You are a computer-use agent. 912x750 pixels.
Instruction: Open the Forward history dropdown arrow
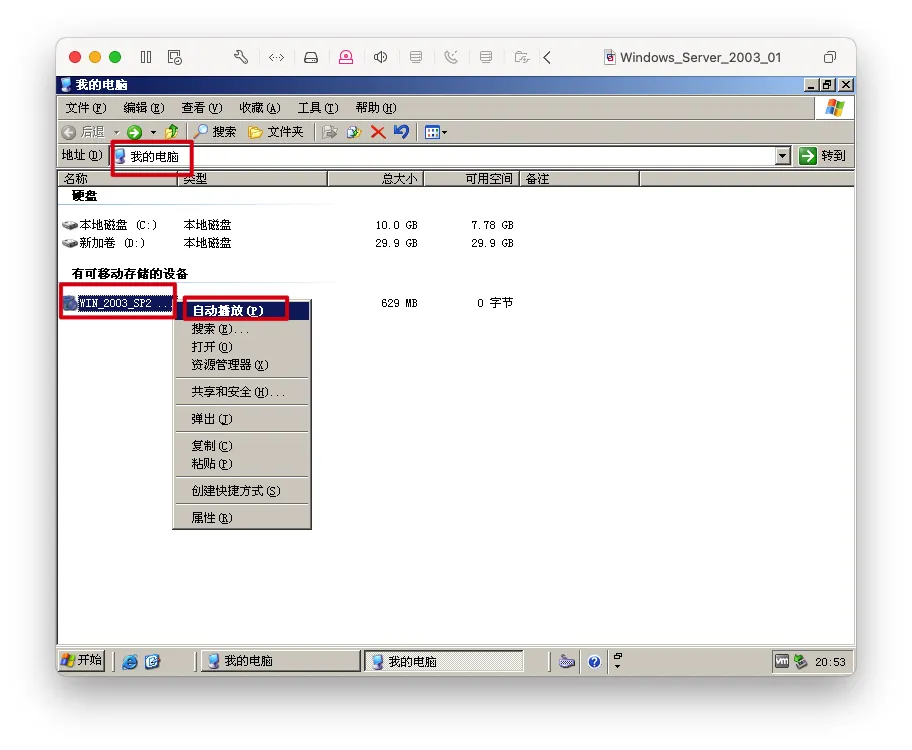[154, 133]
